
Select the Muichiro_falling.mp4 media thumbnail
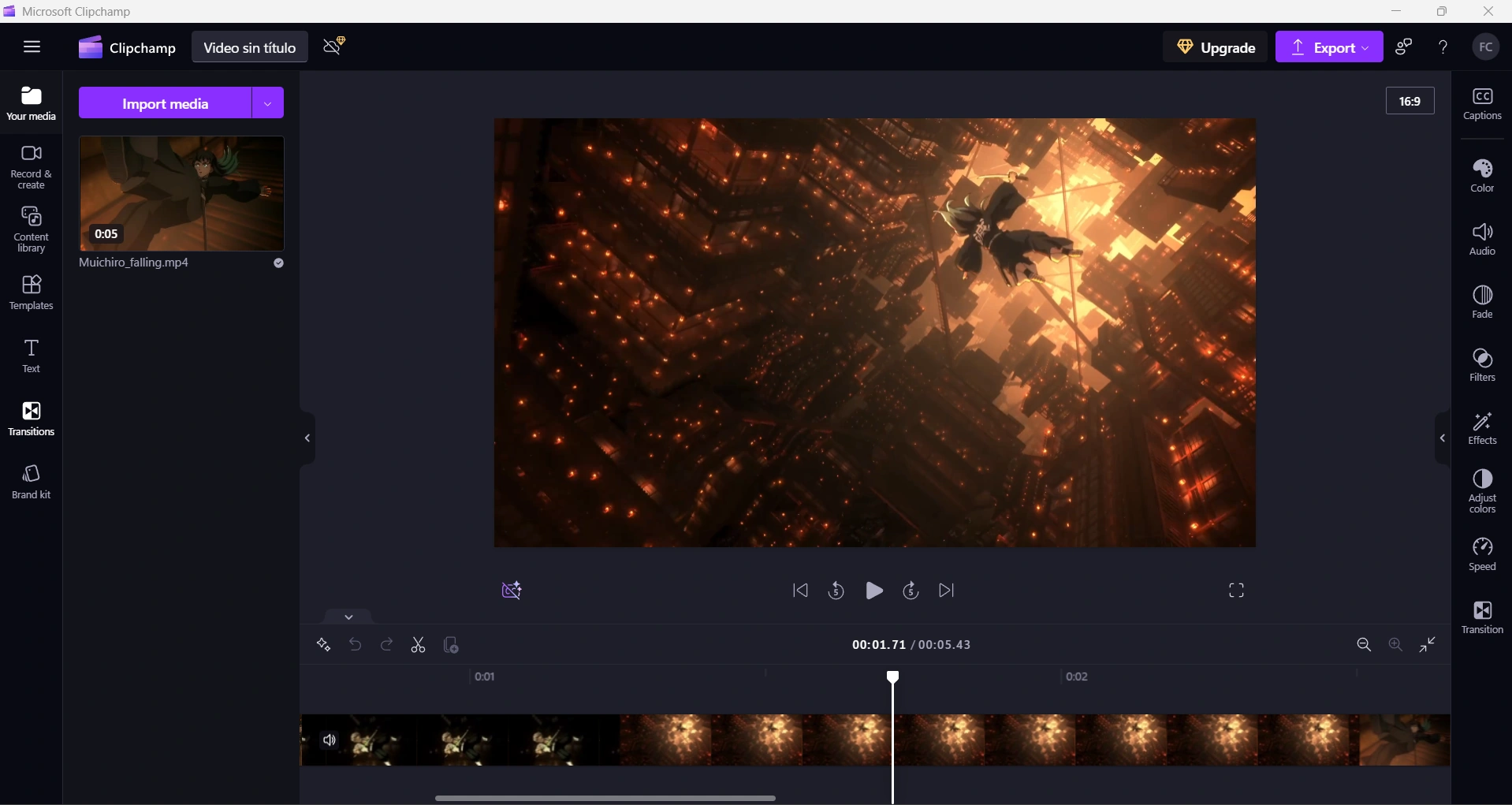pyautogui.click(x=181, y=193)
